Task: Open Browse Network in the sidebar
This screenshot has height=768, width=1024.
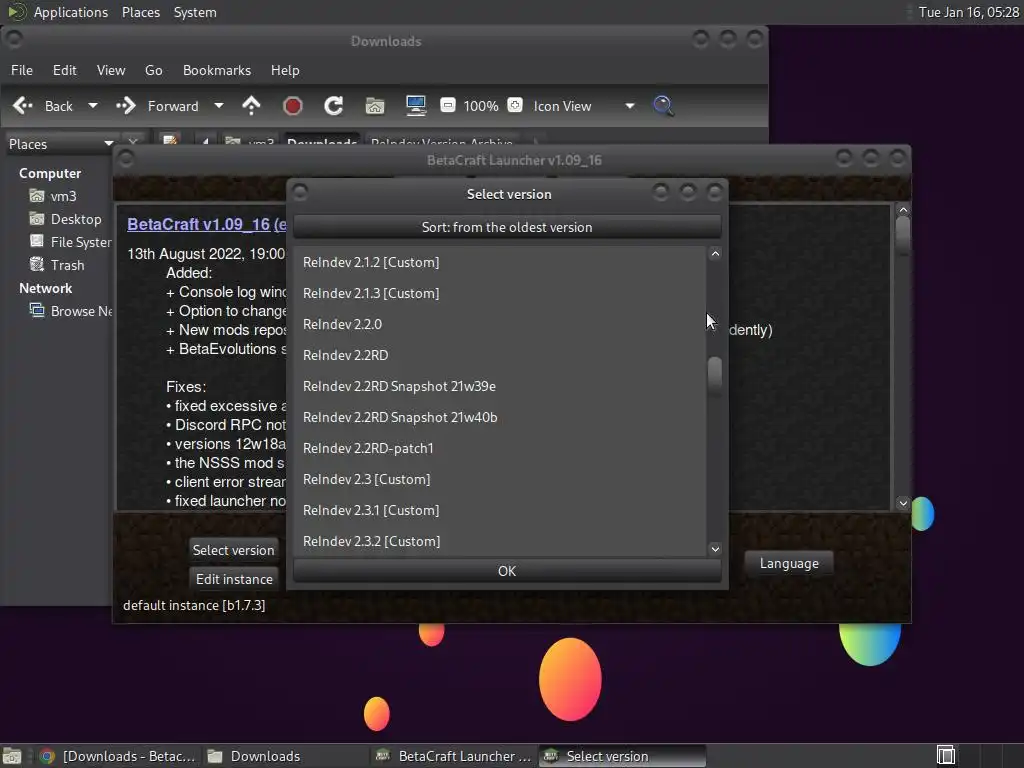Action: (71, 312)
